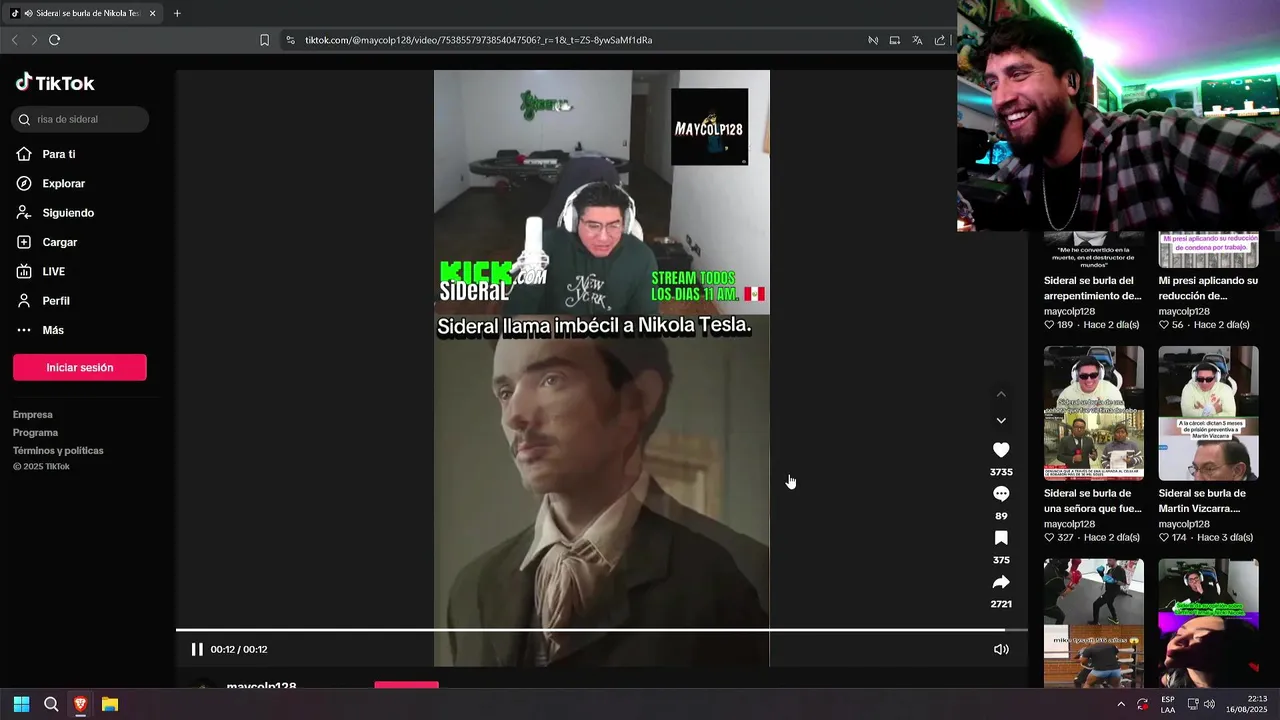The width and height of the screenshot is (1280, 720).
Task: View site information icon in address bar
Action: 290,40
